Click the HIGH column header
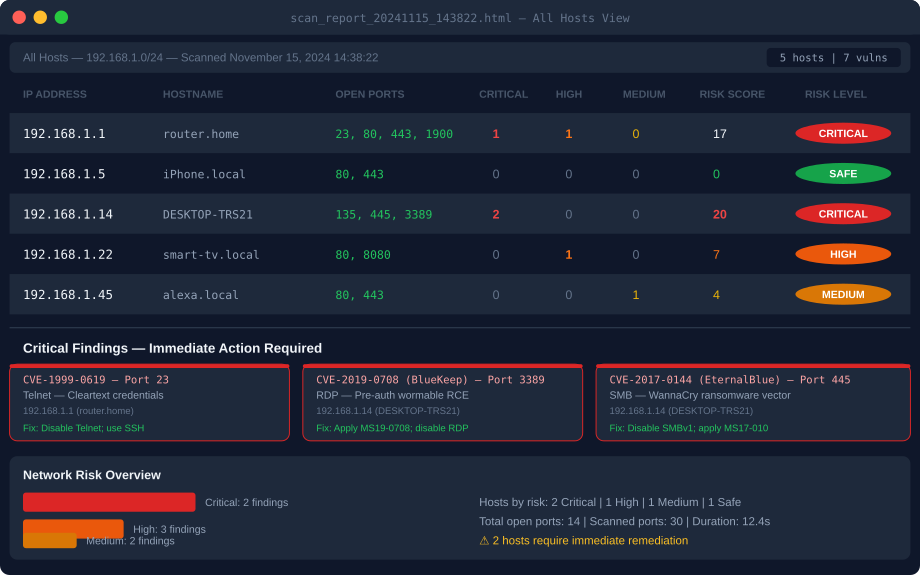The image size is (920, 575). pyautogui.click(x=569, y=94)
